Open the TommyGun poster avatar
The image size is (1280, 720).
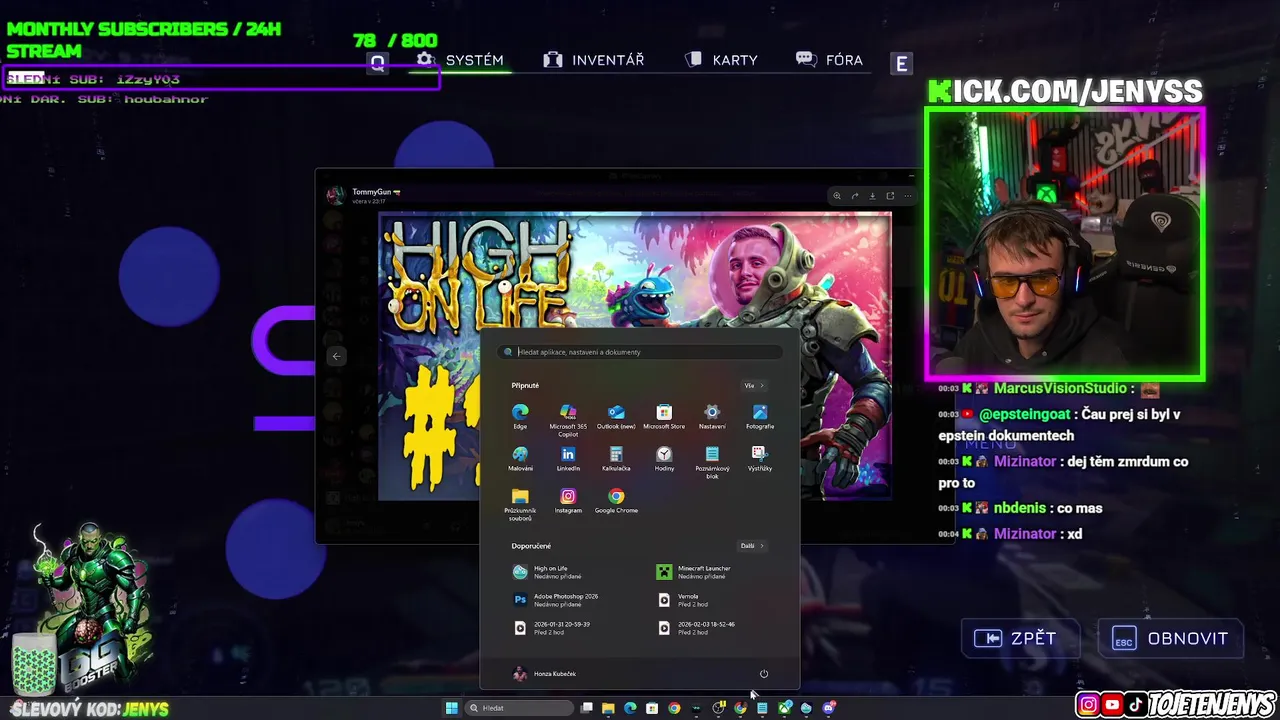click(x=337, y=196)
